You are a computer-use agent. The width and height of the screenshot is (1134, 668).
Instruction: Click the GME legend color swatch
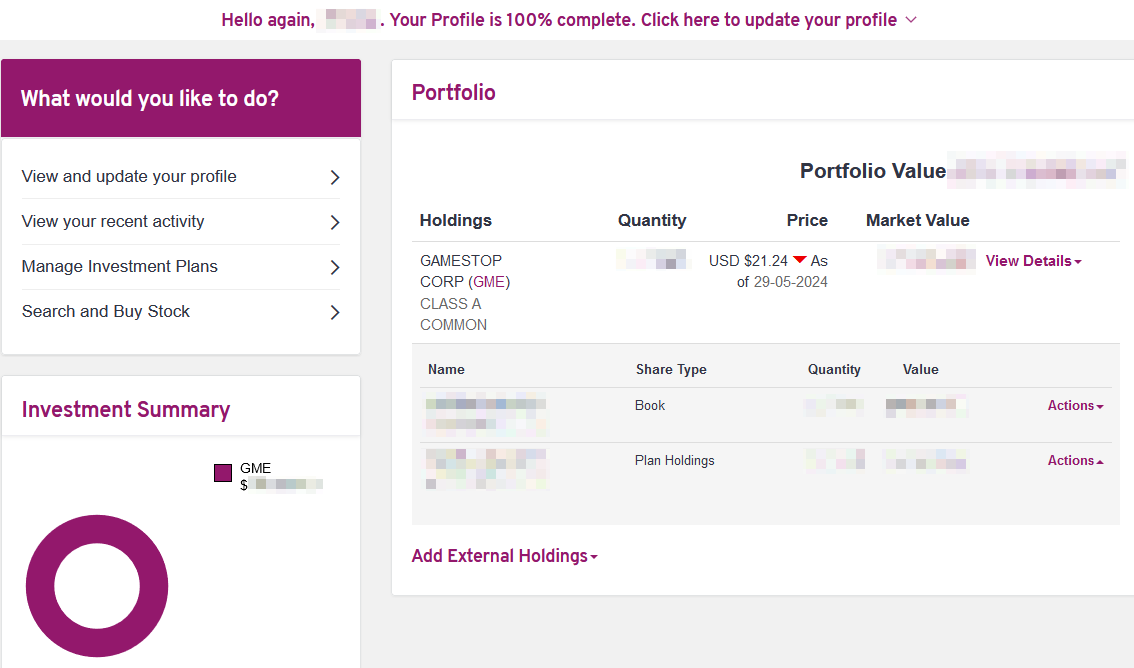pyautogui.click(x=223, y=473)
